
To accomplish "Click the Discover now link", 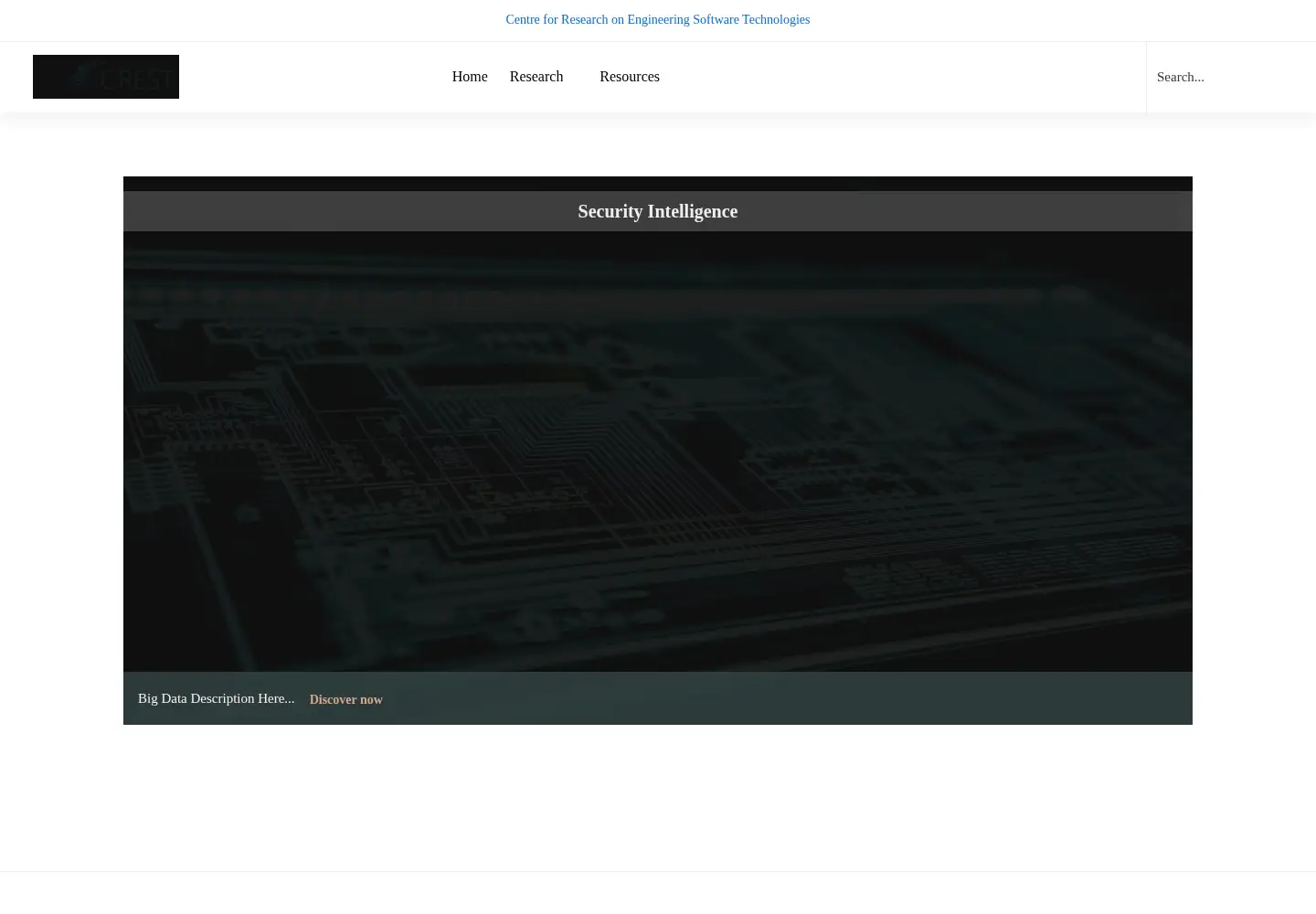I will 346,699.
